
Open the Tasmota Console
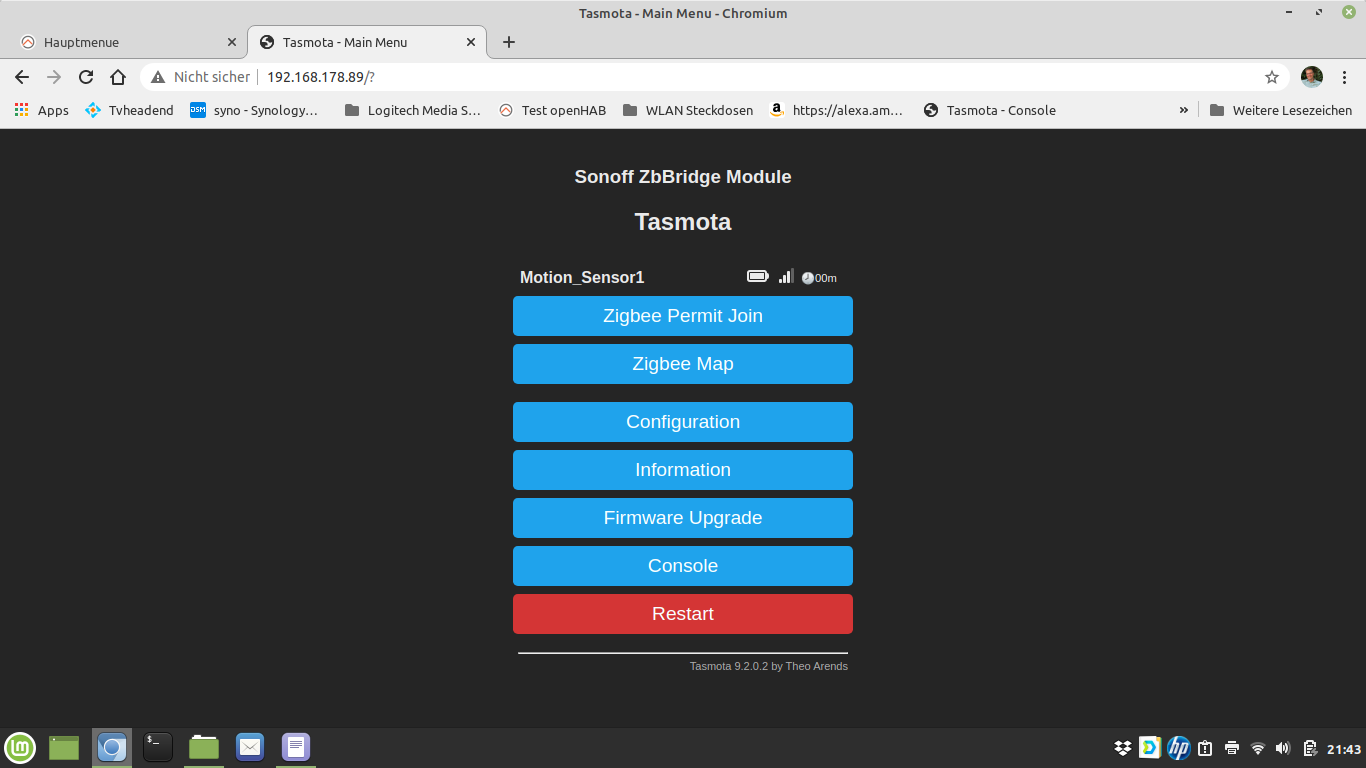[683, 566]
